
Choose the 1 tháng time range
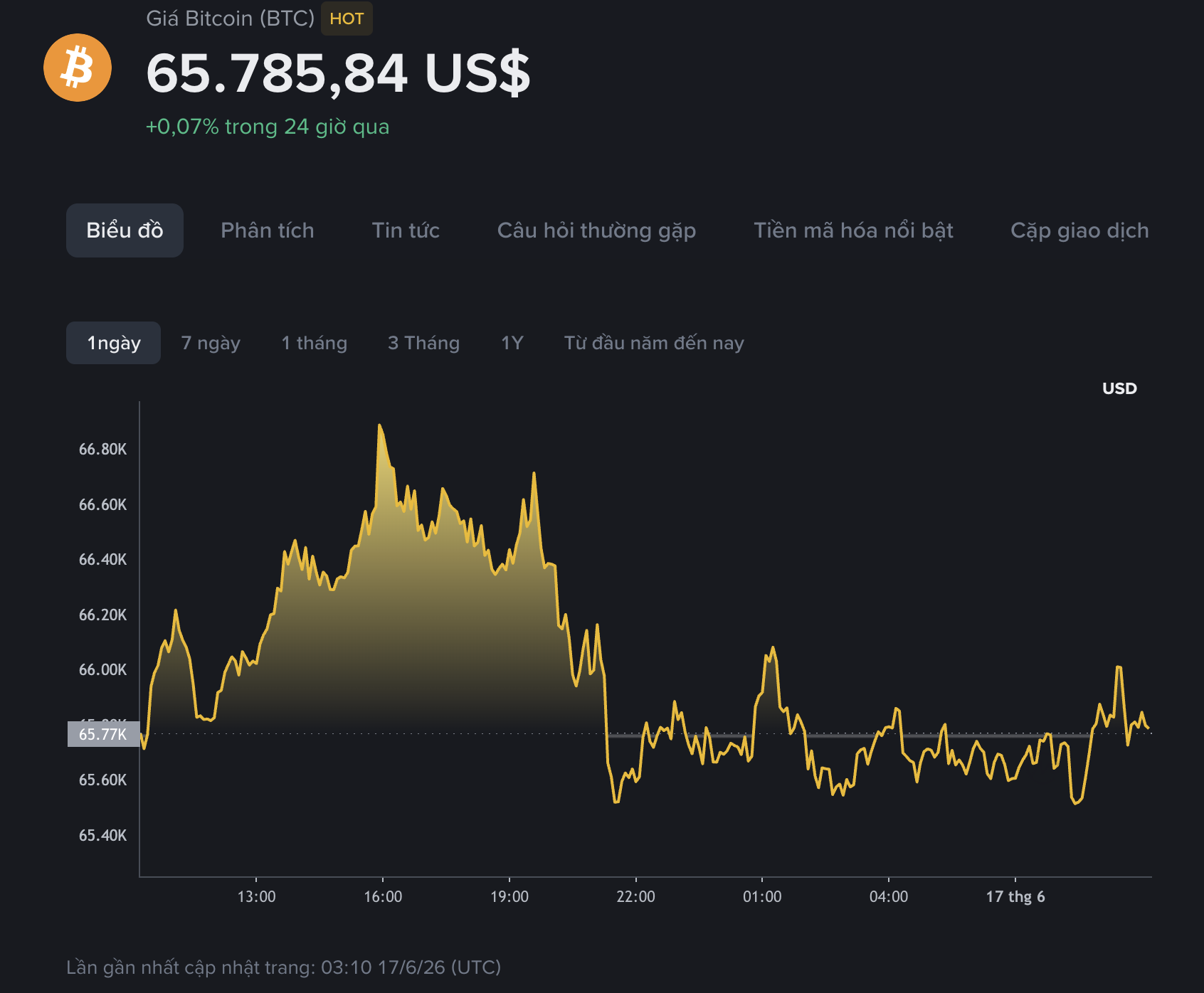[315, 343]
